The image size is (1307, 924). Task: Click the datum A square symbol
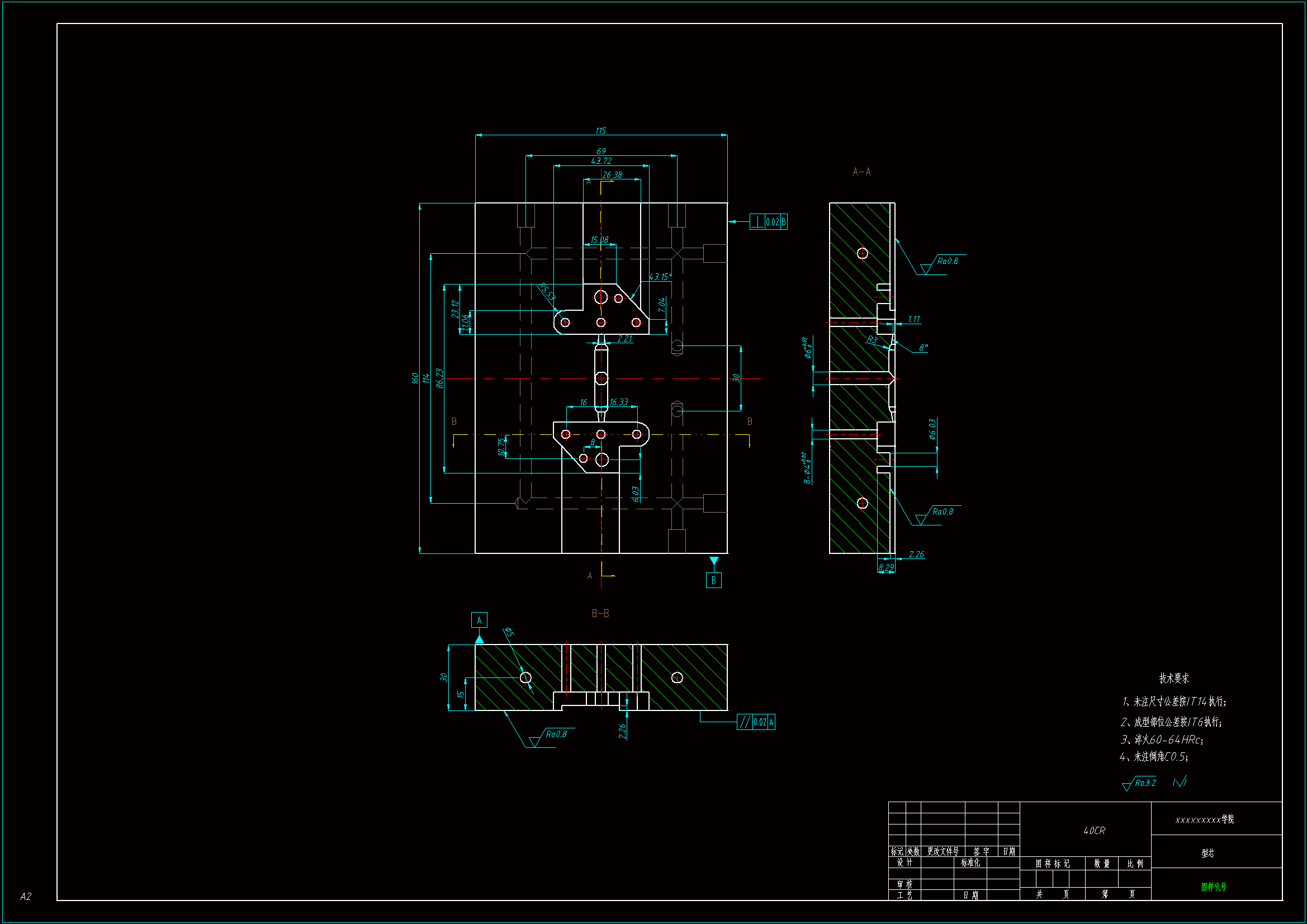click(x=479, y=620)
